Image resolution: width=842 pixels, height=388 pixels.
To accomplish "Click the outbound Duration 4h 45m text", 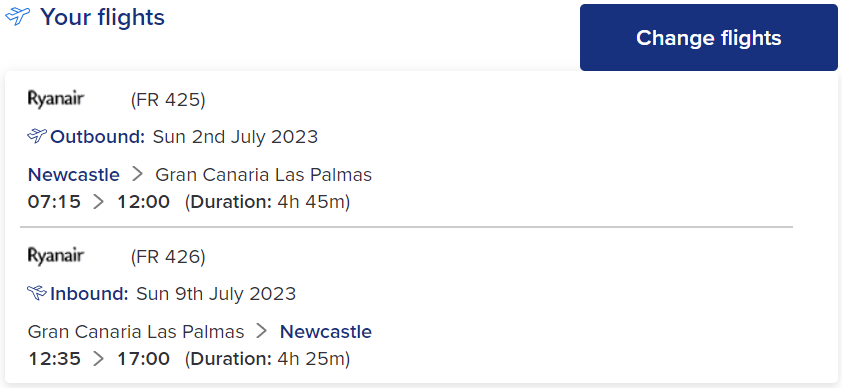I will tap(267, 202).
